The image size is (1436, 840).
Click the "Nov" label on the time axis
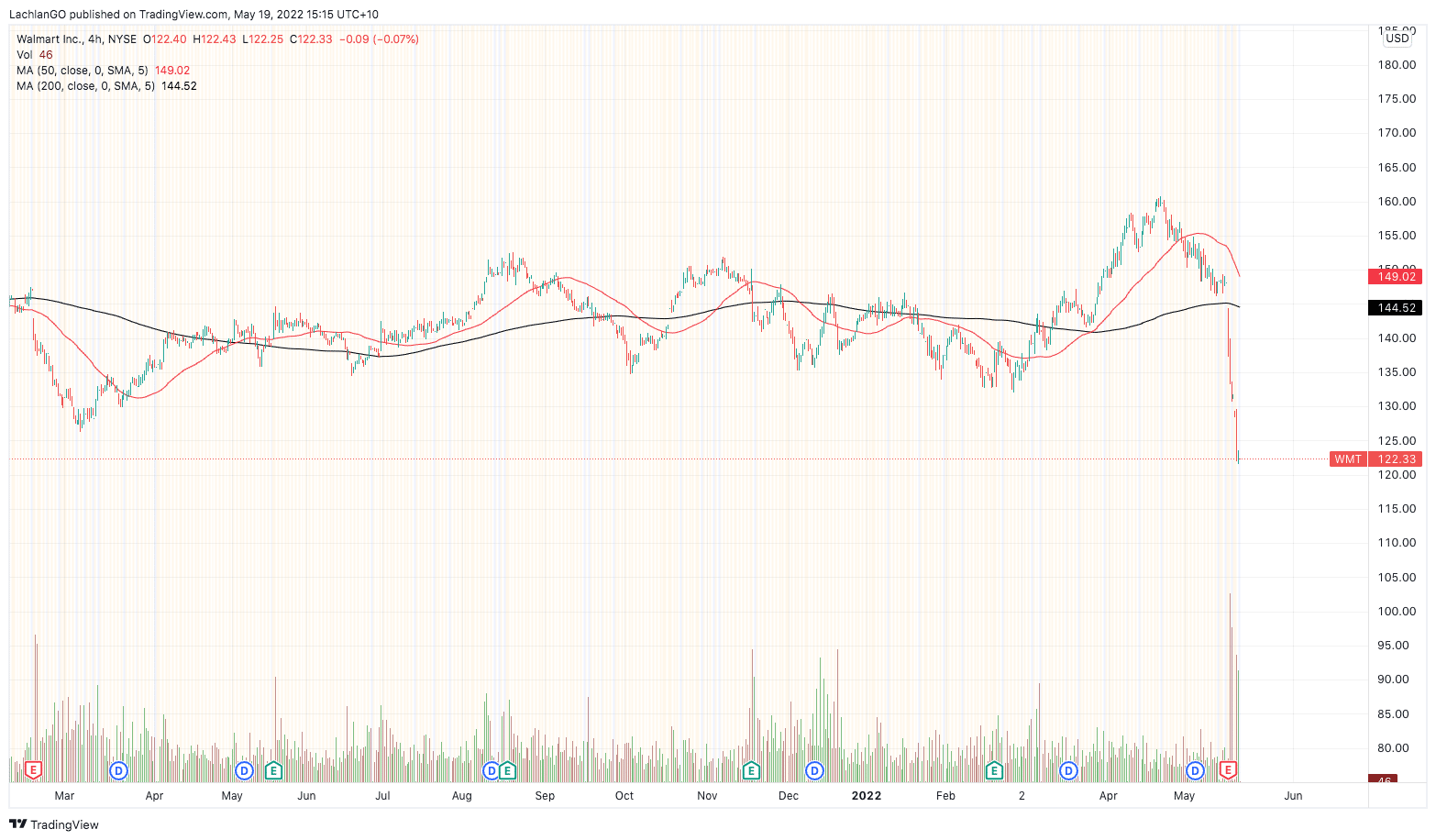(x=707, y=796)
